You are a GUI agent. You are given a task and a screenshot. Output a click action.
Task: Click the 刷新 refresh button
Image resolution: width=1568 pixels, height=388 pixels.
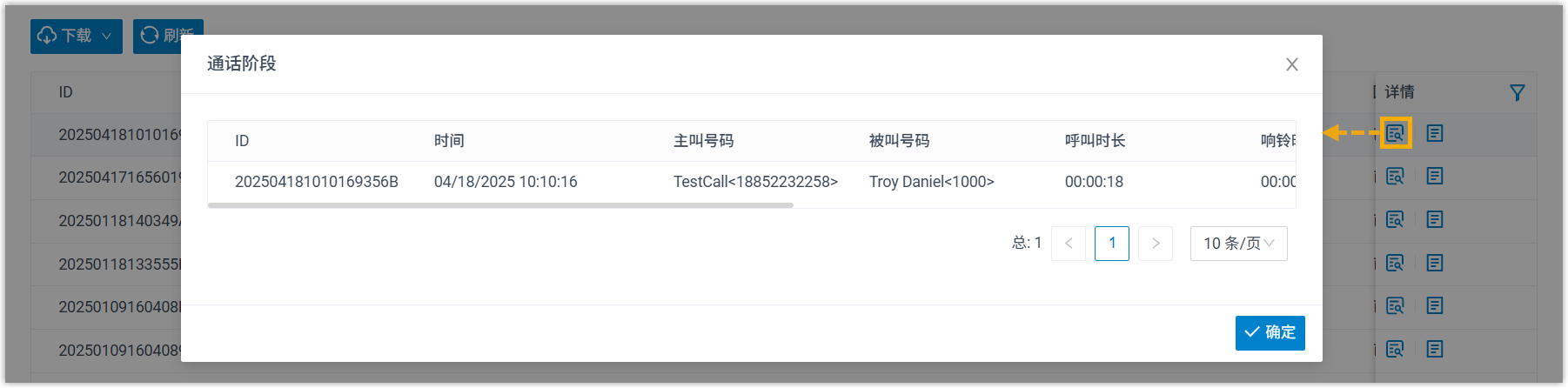click(167, 36)
